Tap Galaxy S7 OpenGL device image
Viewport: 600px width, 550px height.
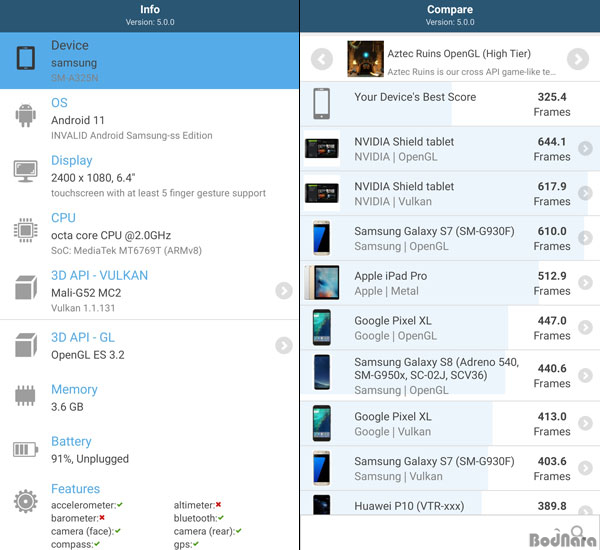(321, 238)
